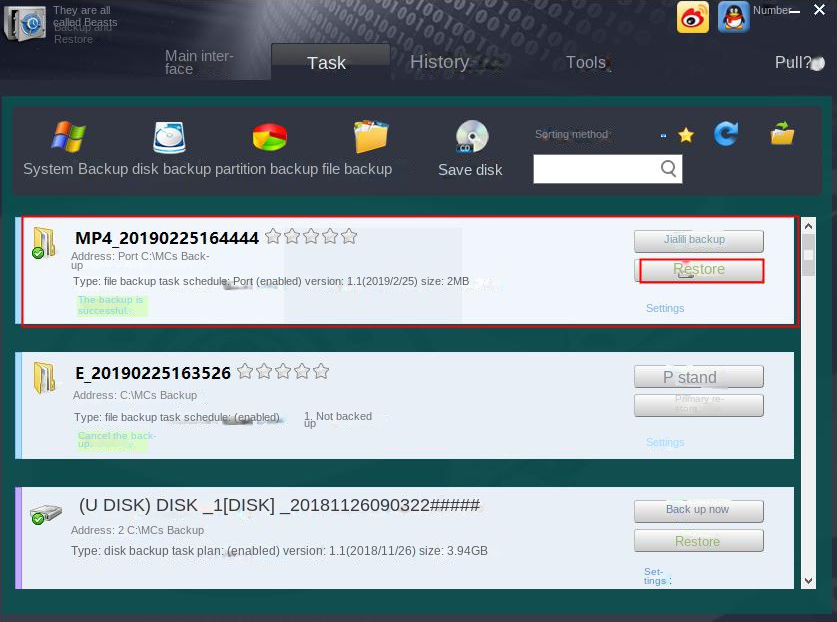Screen dimensions: 837x622
Task: Open the import folder icon with green arrow
Action: pos(782,134)
